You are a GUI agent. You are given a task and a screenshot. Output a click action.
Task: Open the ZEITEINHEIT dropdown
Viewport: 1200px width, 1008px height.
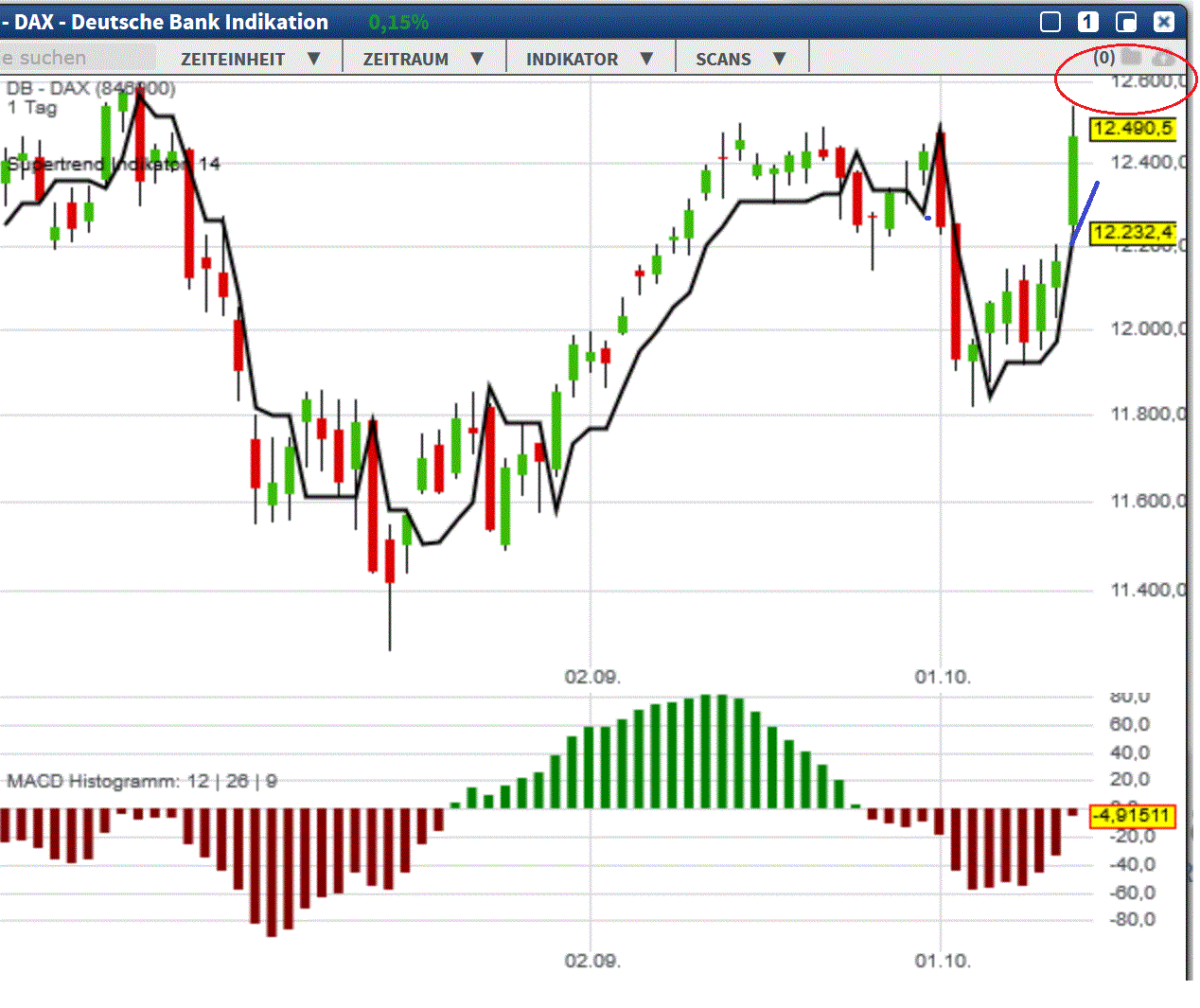[x=247, y=58]
